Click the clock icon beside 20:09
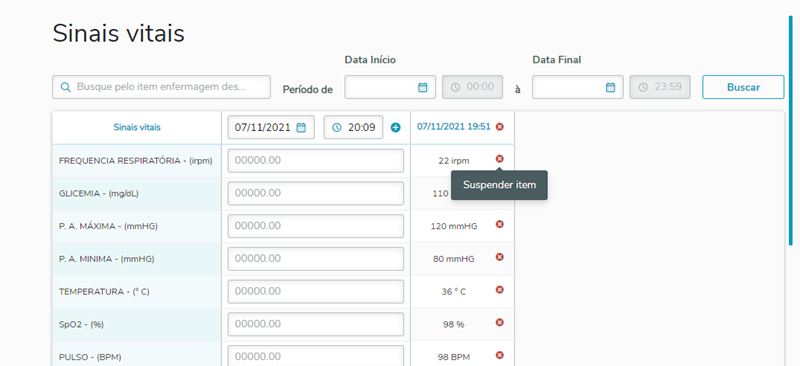 coord(336,128)
